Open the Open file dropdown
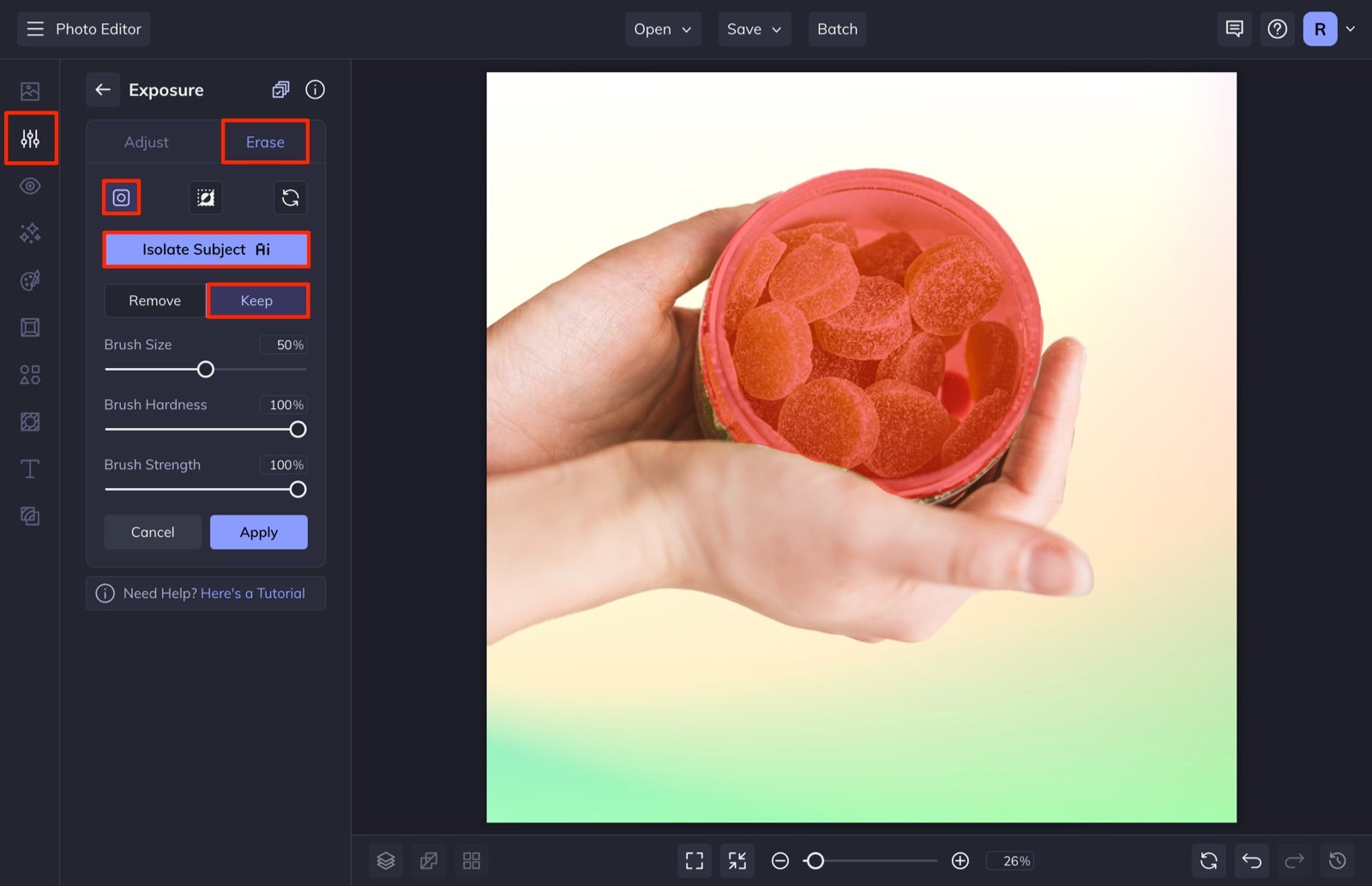Screen dimensions: 1372x886 [662, 28]
